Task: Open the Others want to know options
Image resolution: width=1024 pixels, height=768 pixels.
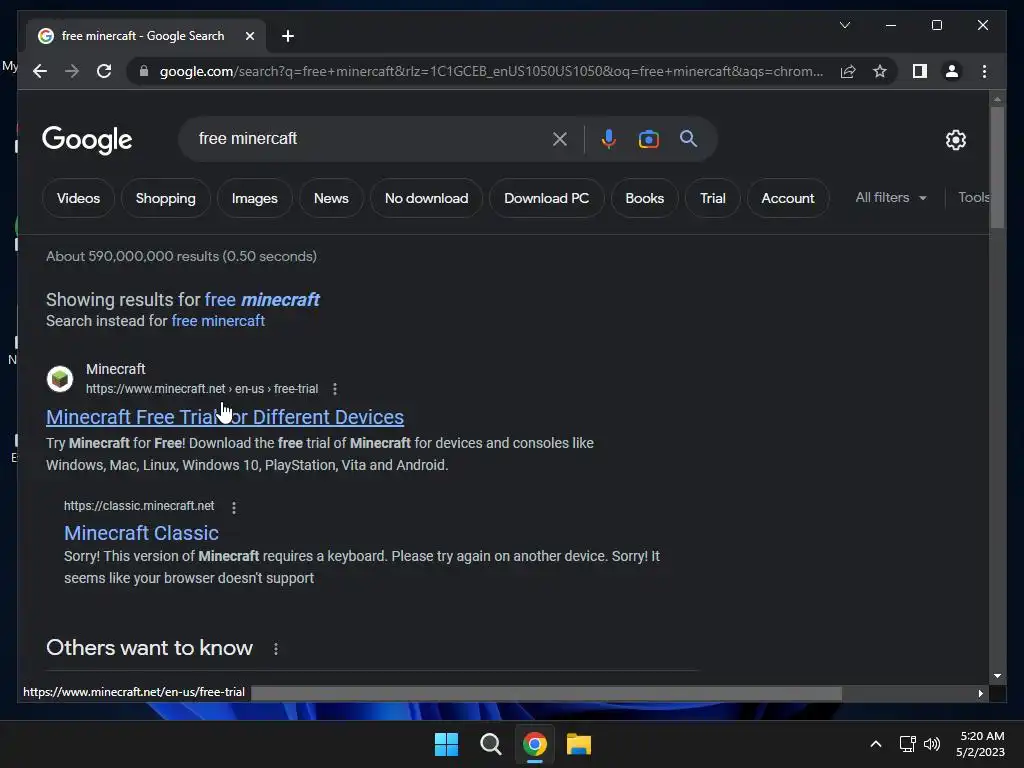Action: [x=276, y=648]
